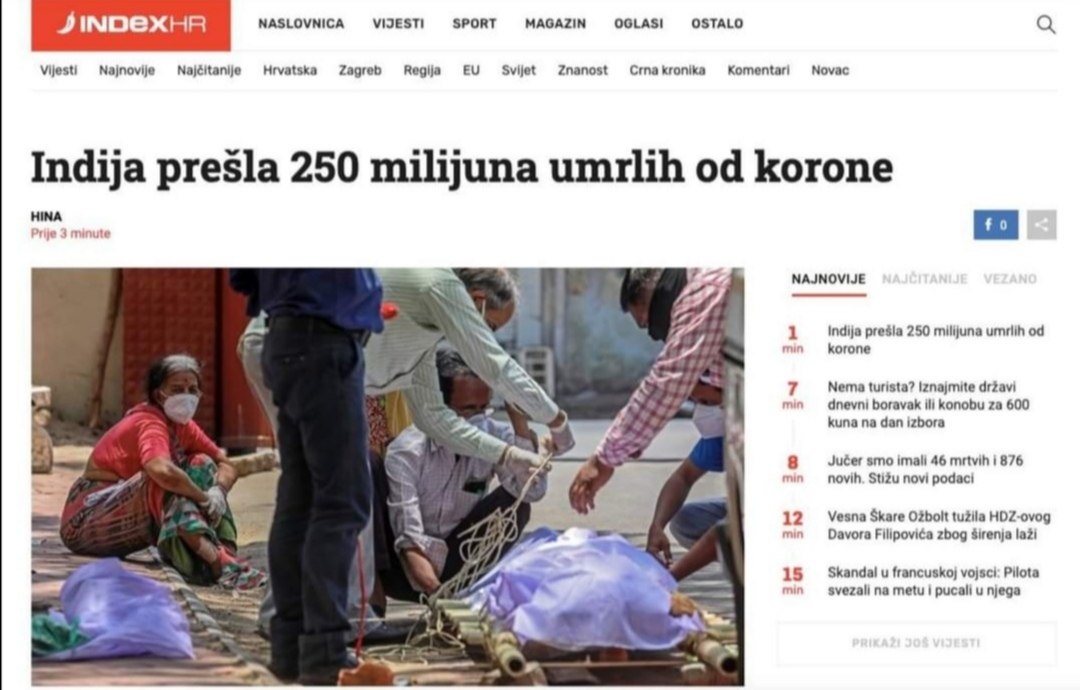The image size is (1080, 690).
Task: Open the Oglasi menu item
Action: [x=638, y=23]
